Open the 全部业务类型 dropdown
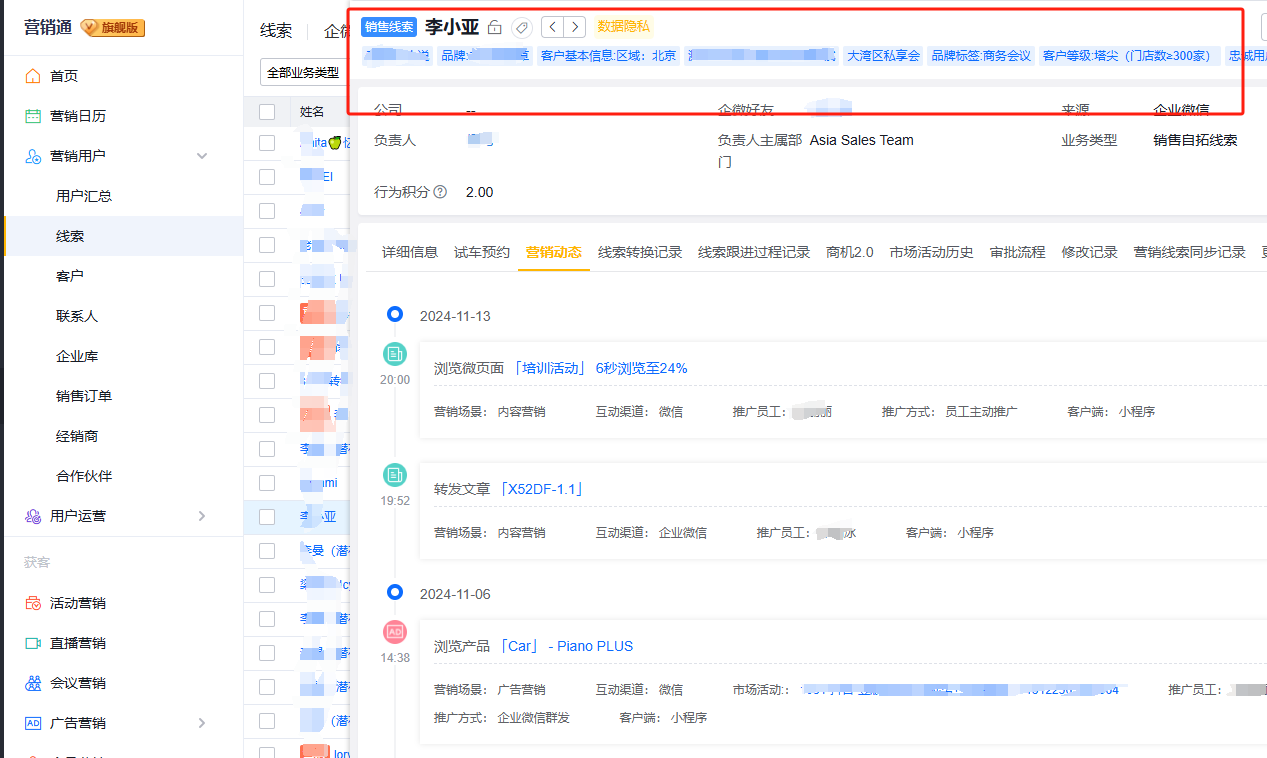 pos(303,73)
